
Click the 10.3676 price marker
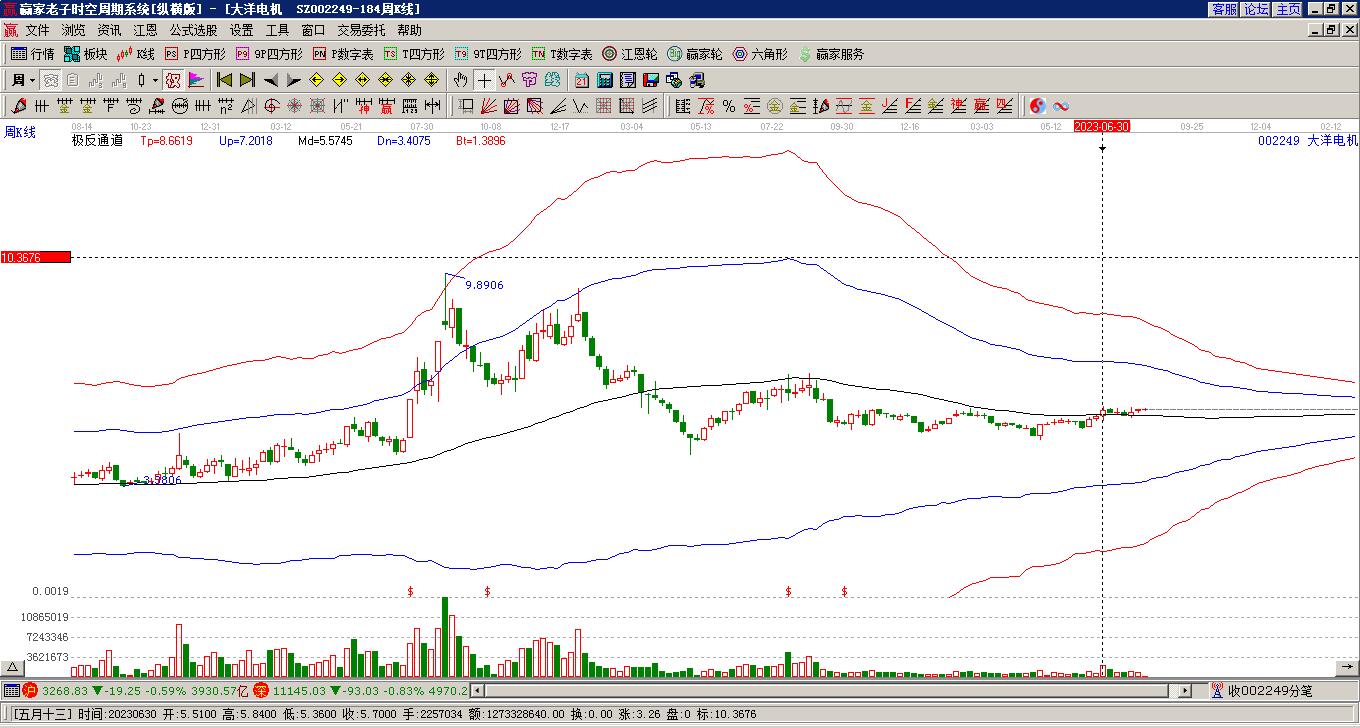(36, 257)
